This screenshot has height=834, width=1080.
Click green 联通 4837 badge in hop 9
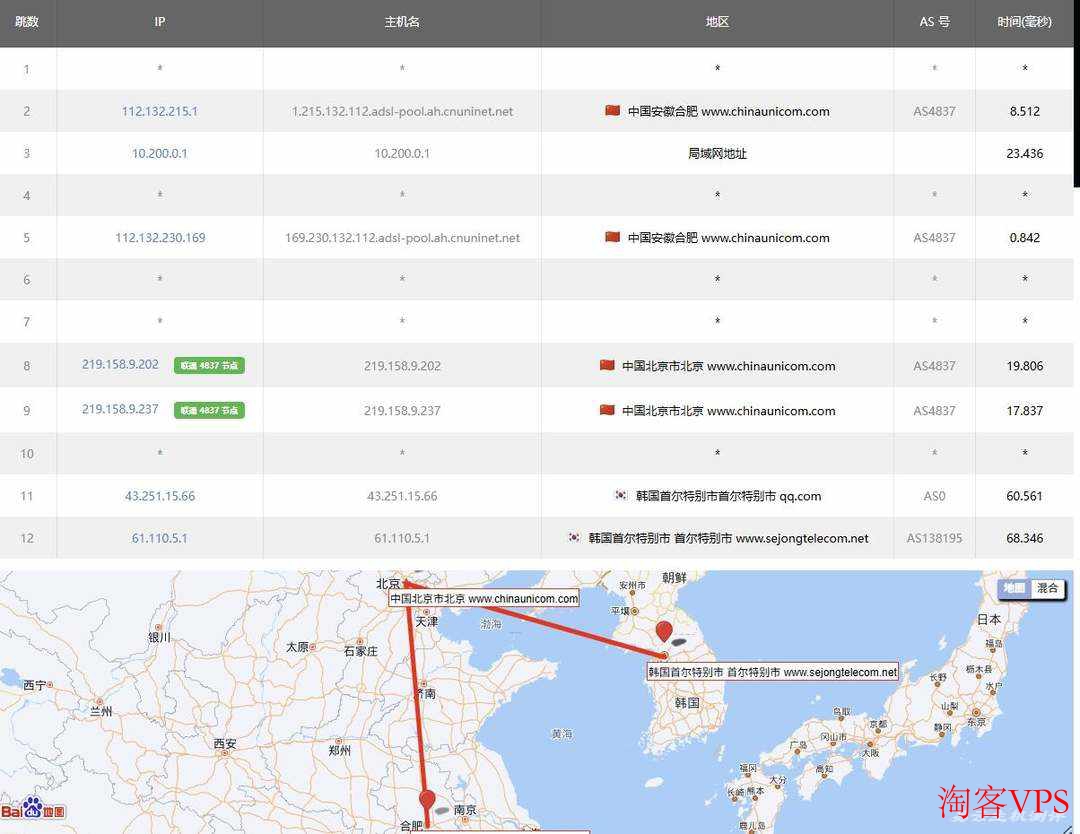coord(209,410)
